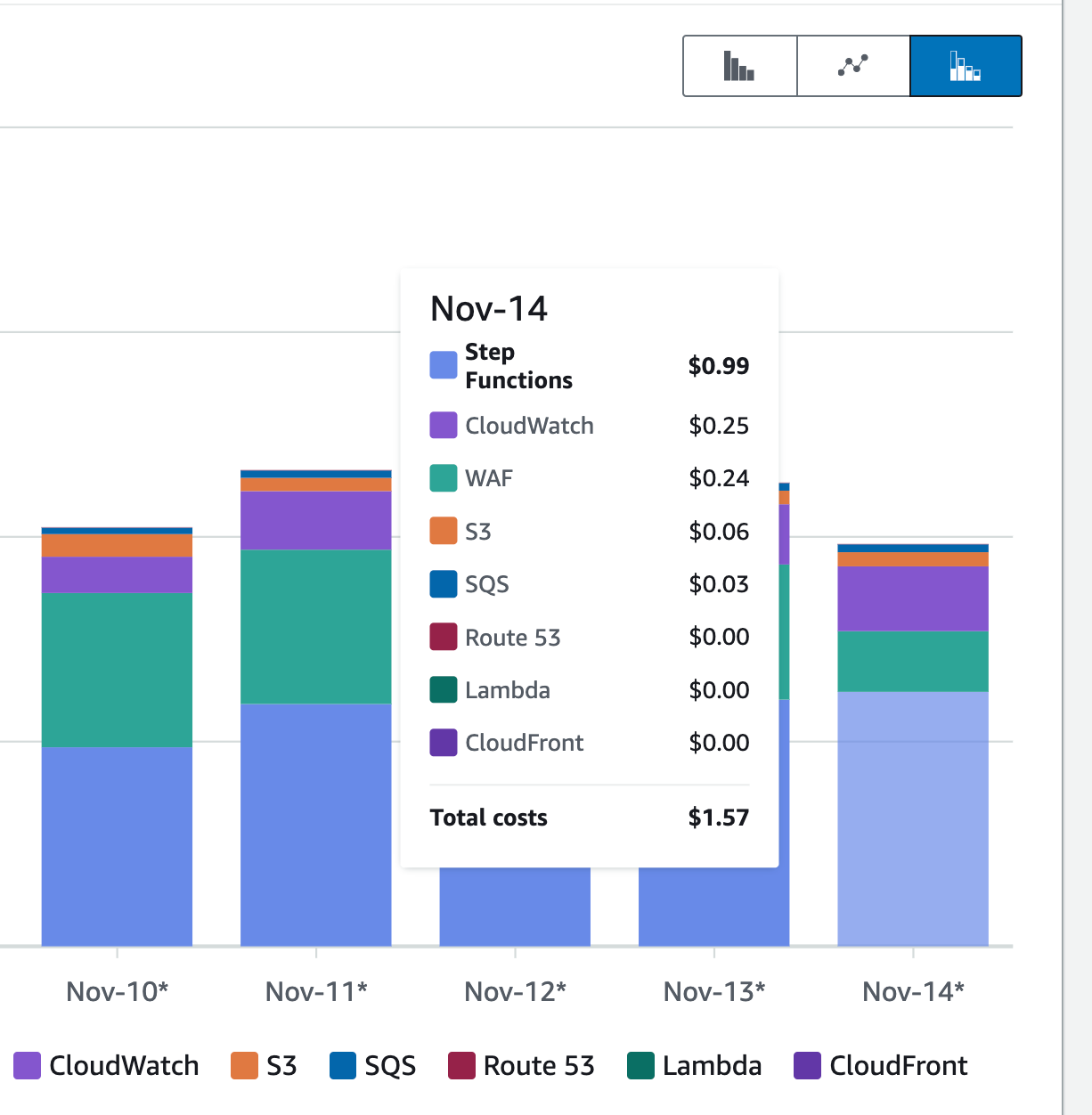Click Total costs $1.57 in tooltip

coord(590,818)
